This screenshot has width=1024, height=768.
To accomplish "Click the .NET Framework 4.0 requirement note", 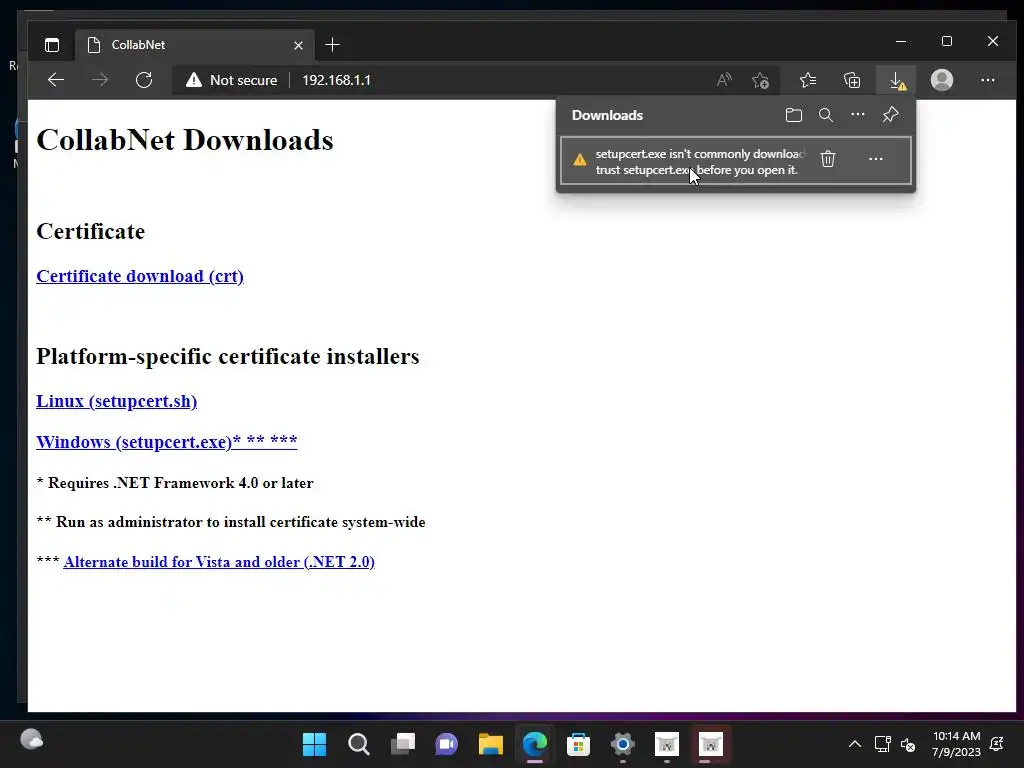I will coord(175,483).
